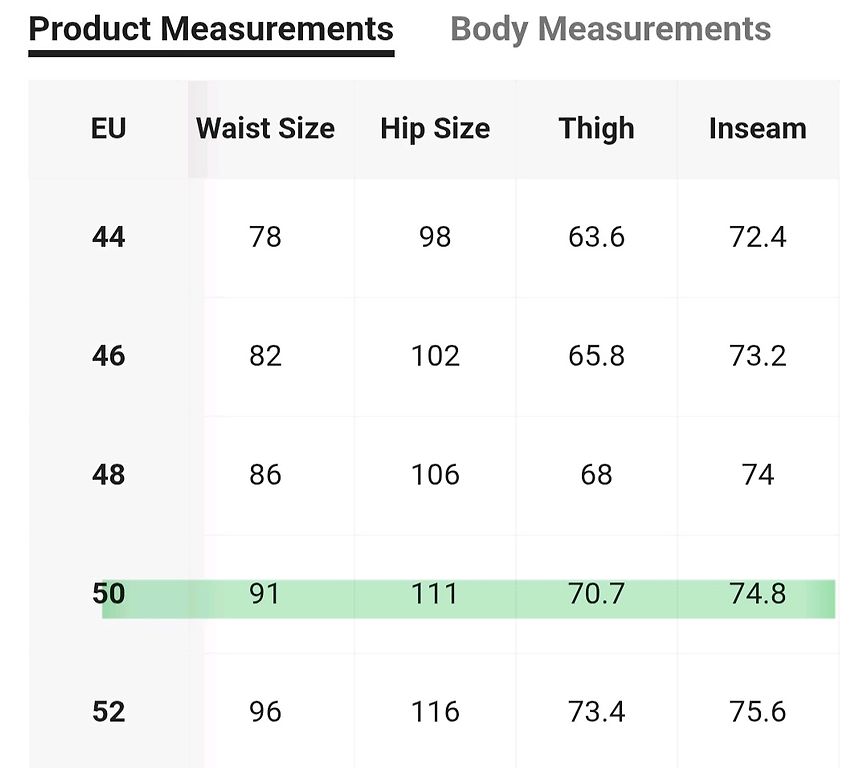Select EU size 46 row
This screenshot has height=768, width=868.
pyautogui.click(x=434, y=356)
